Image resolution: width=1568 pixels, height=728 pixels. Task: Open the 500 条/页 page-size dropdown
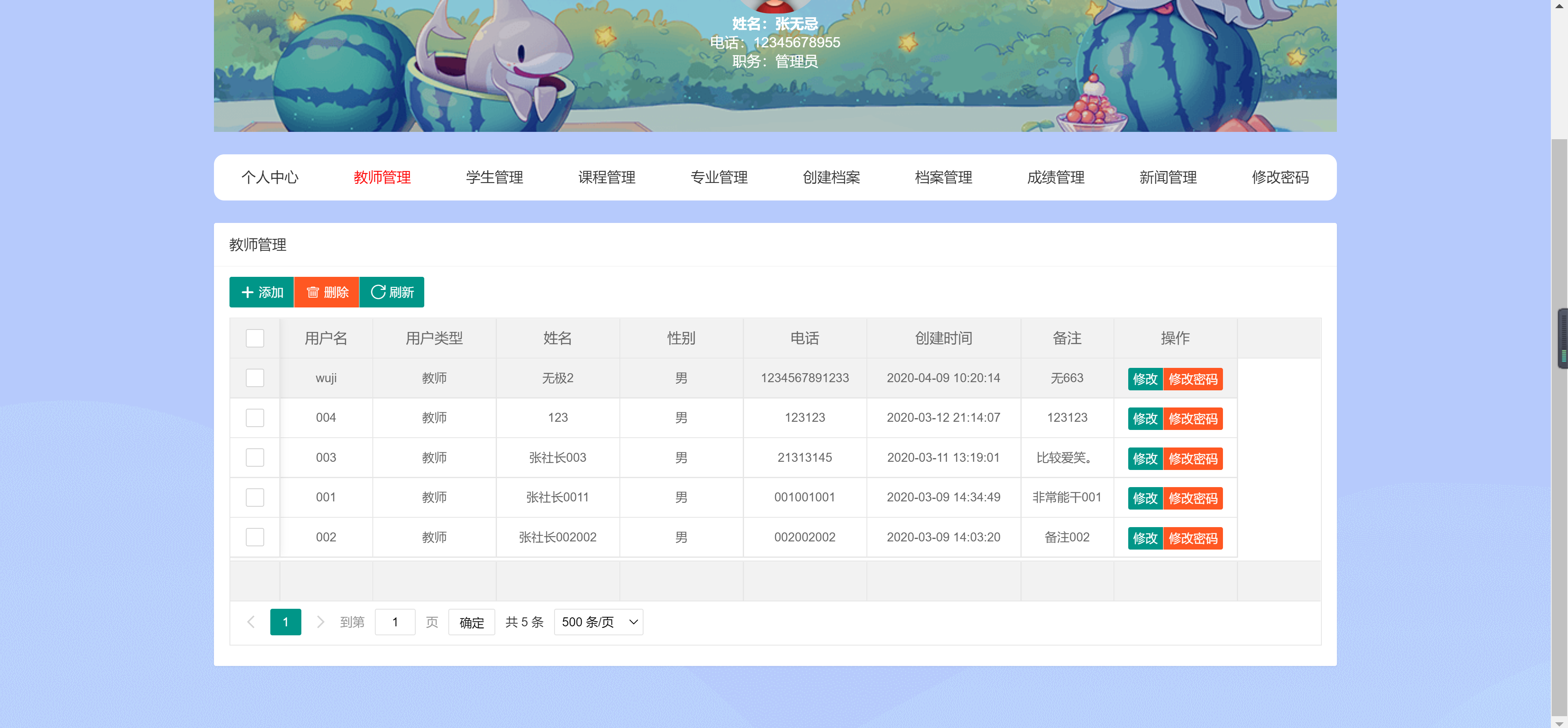[x=598, y=621]
